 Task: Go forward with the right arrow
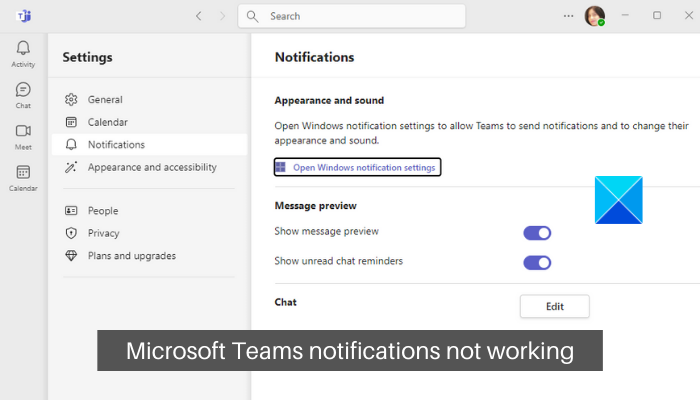[222, 16]
